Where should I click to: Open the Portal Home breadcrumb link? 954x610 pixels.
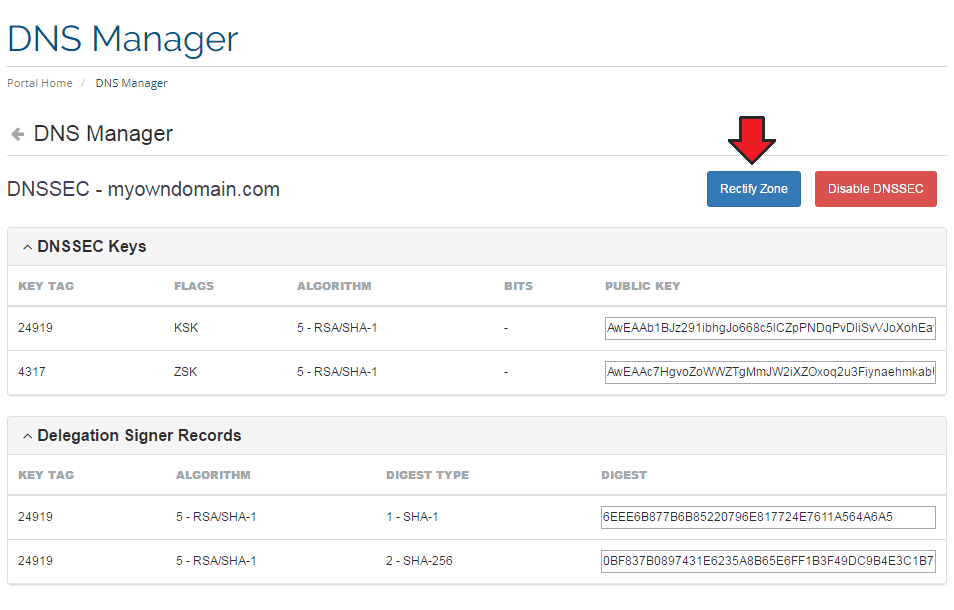40,83
